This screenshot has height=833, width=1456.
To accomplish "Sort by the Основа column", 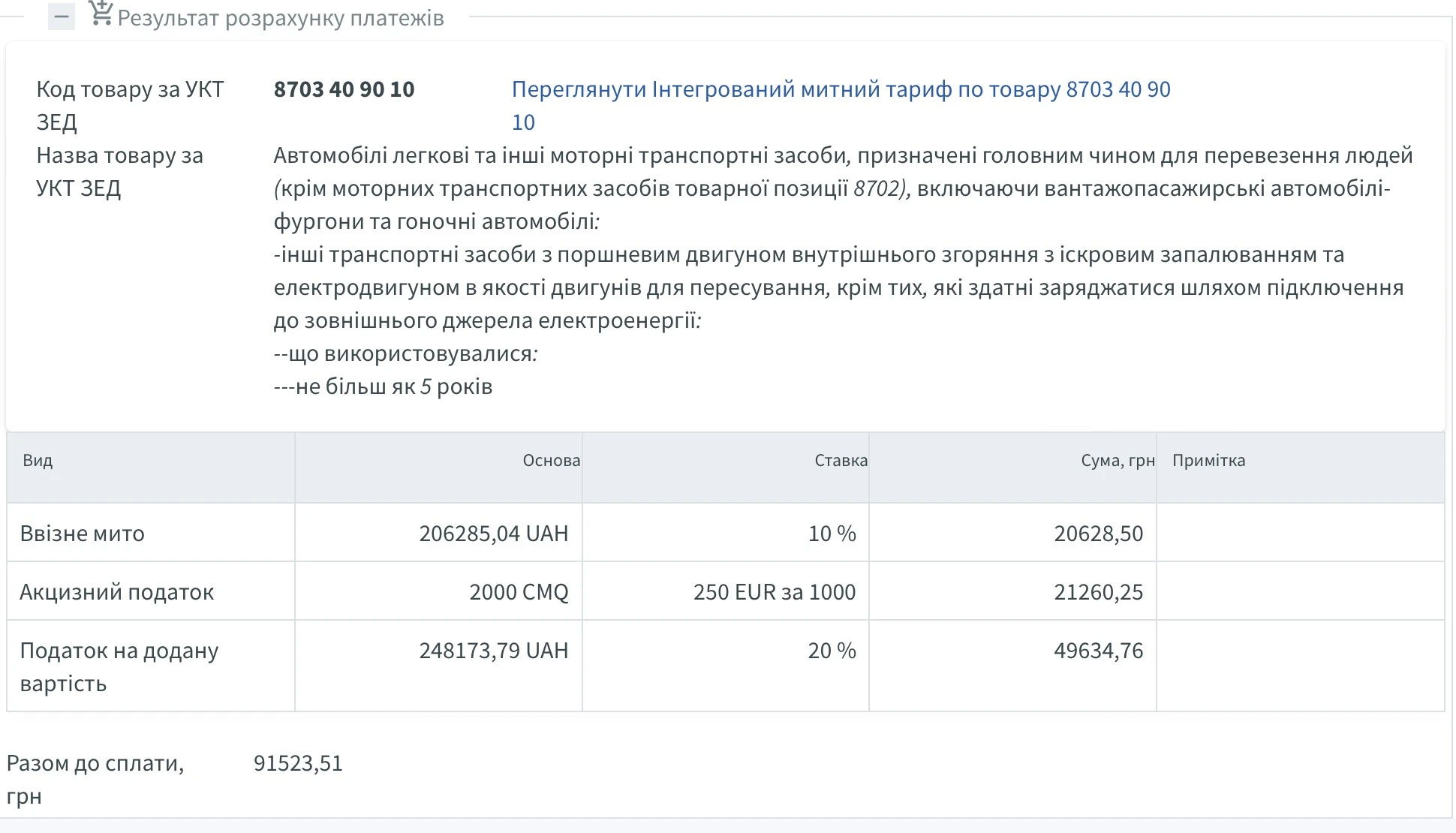I will (x=552, y=460).
